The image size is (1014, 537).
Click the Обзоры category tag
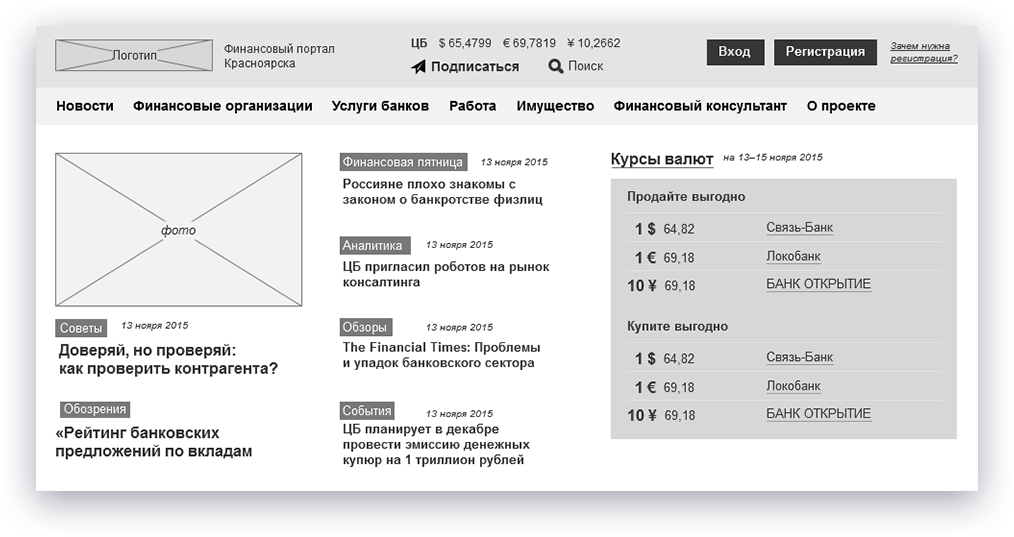[365, 327]
